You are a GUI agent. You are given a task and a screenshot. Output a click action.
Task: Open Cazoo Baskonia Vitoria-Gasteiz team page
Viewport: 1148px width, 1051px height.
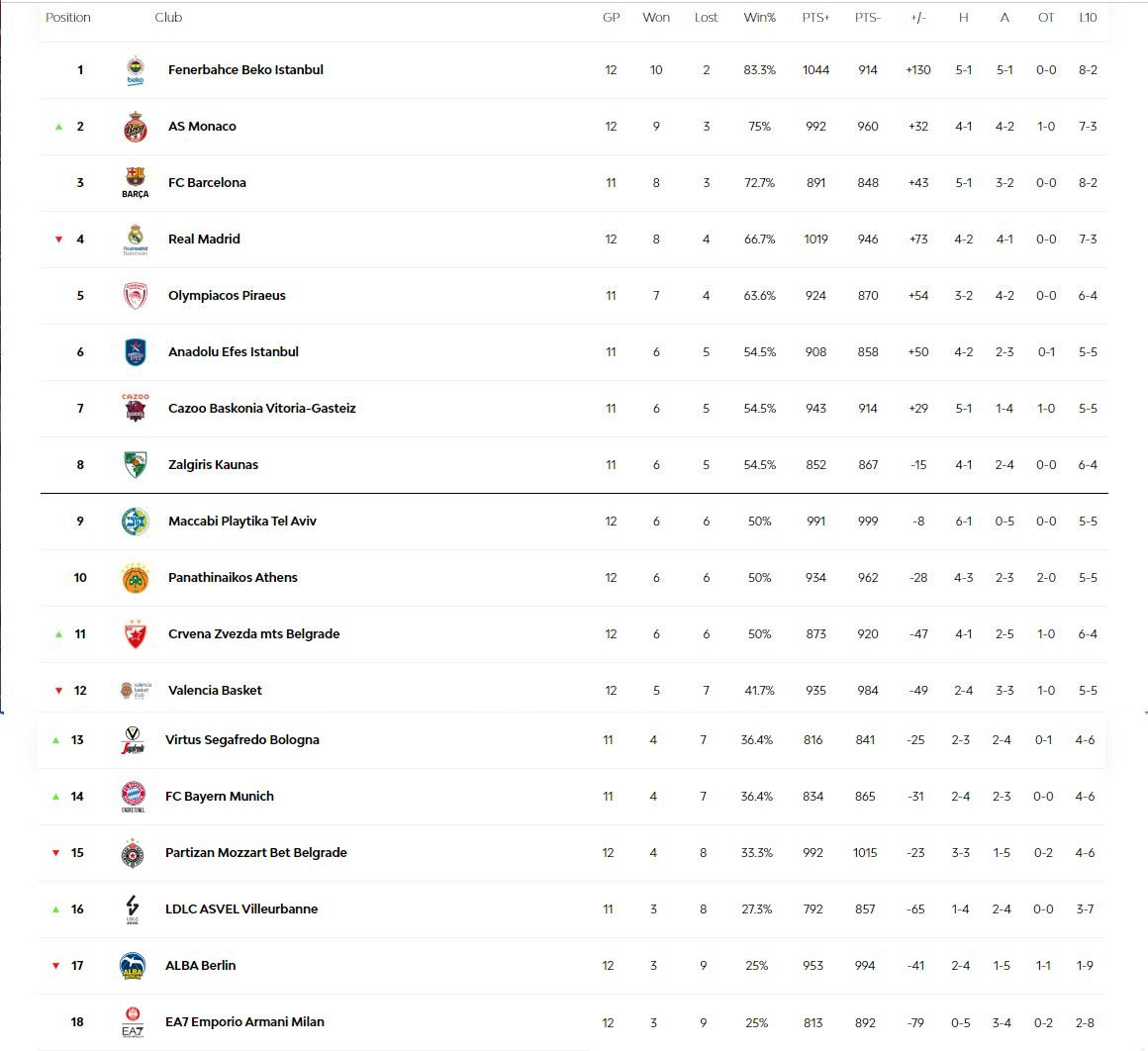[x=261, y=409]
